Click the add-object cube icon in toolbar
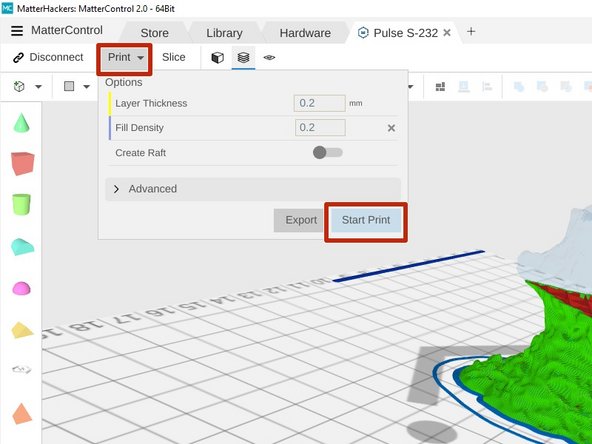Screen dimensions: 592x444 tap(19, 86)
